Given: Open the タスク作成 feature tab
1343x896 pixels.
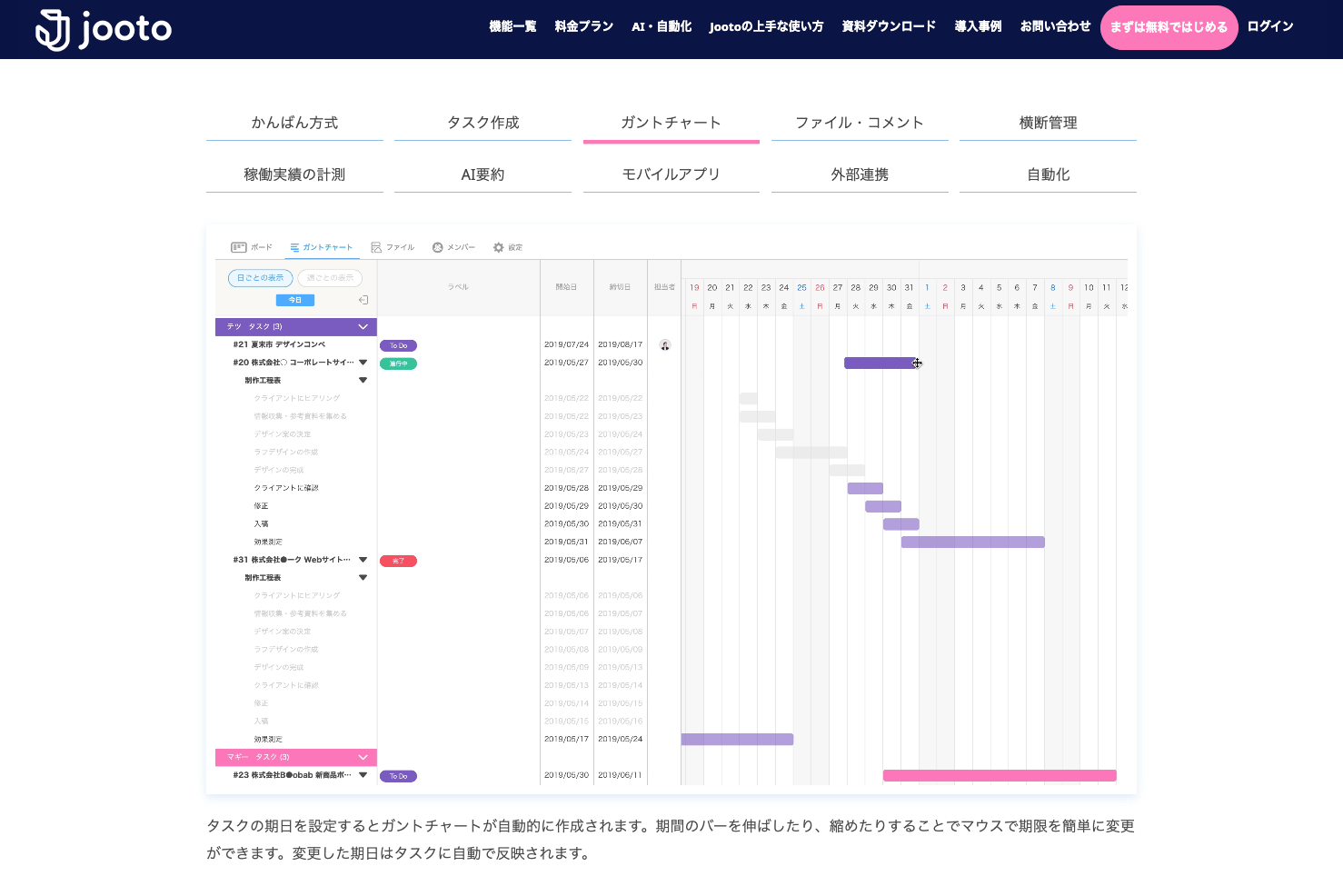Looking at the screenshot, I should [482, 123].
